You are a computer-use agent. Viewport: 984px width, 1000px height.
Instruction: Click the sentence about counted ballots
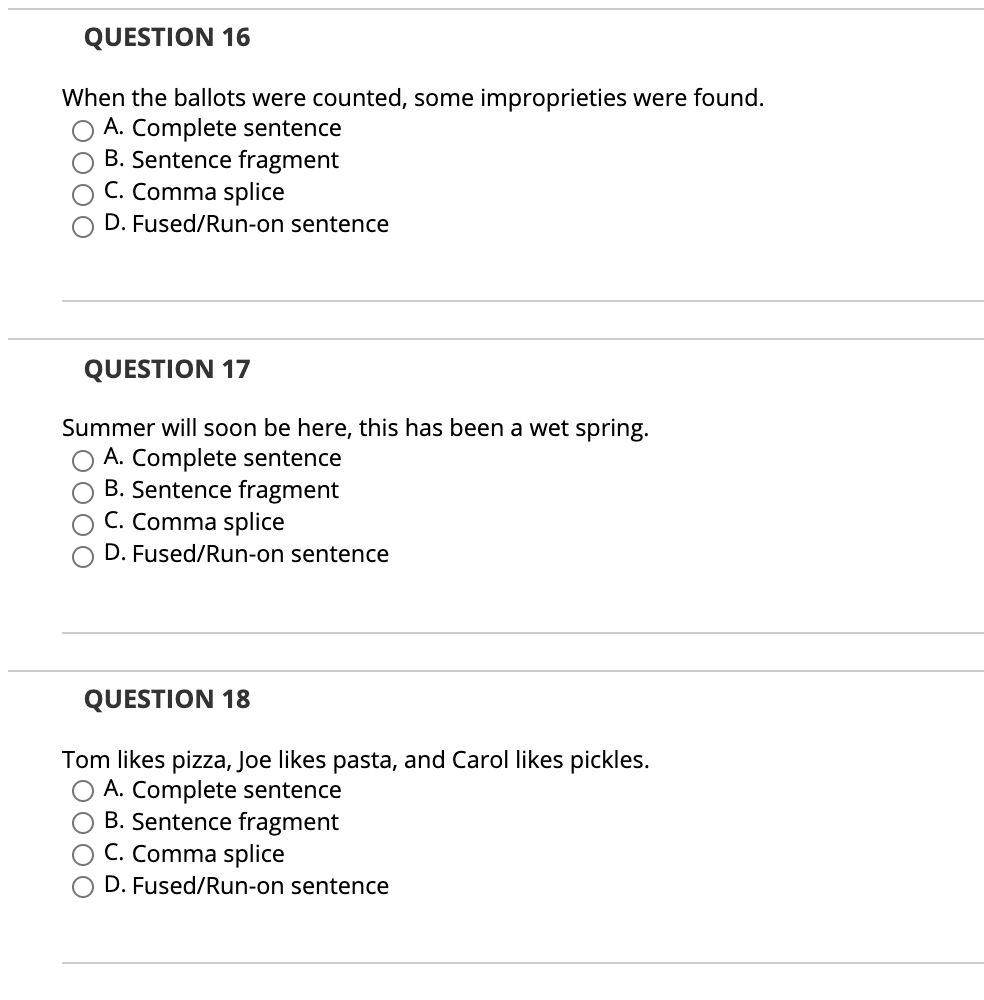[413, 98]
